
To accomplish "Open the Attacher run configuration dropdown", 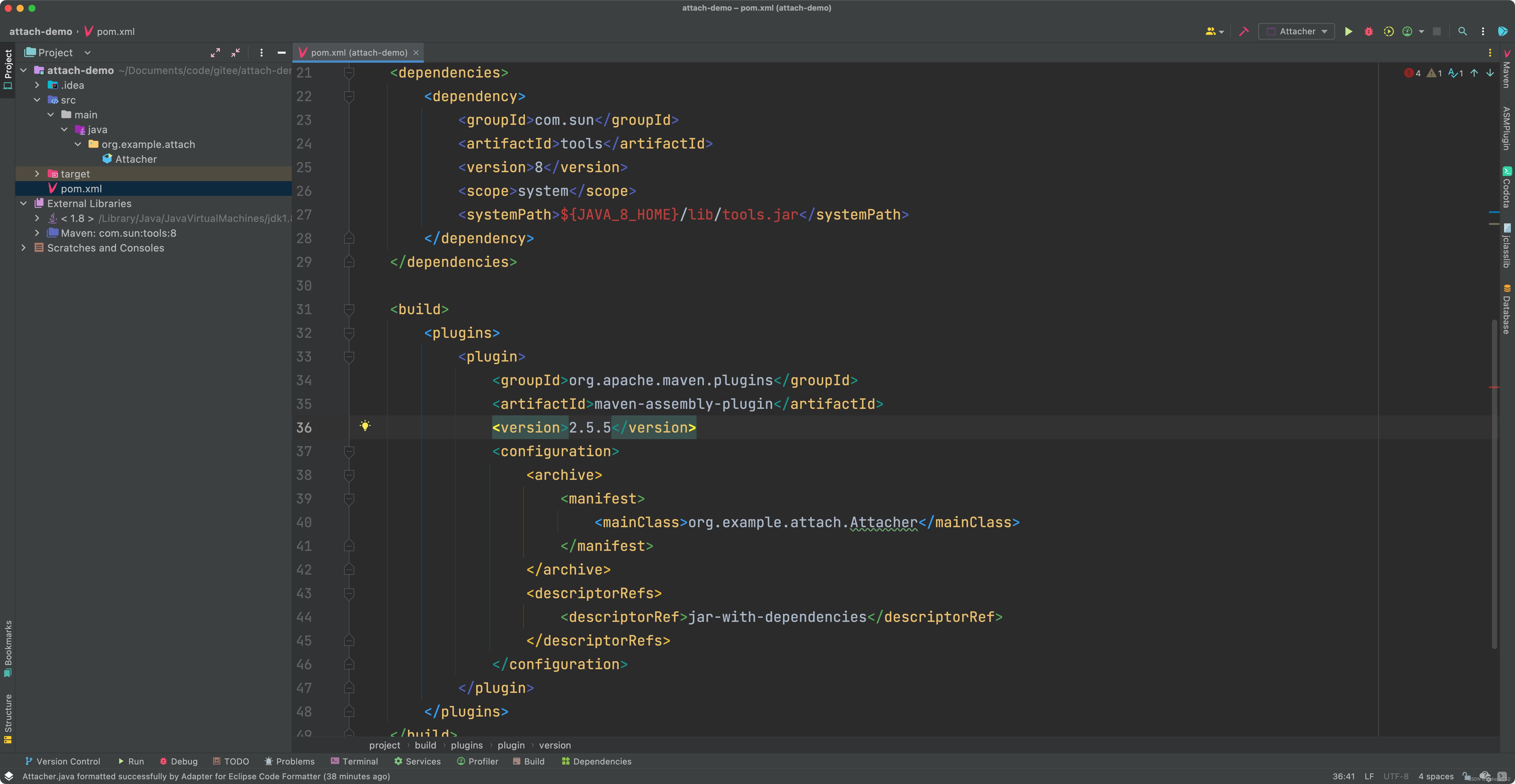I will point(1297,32).
